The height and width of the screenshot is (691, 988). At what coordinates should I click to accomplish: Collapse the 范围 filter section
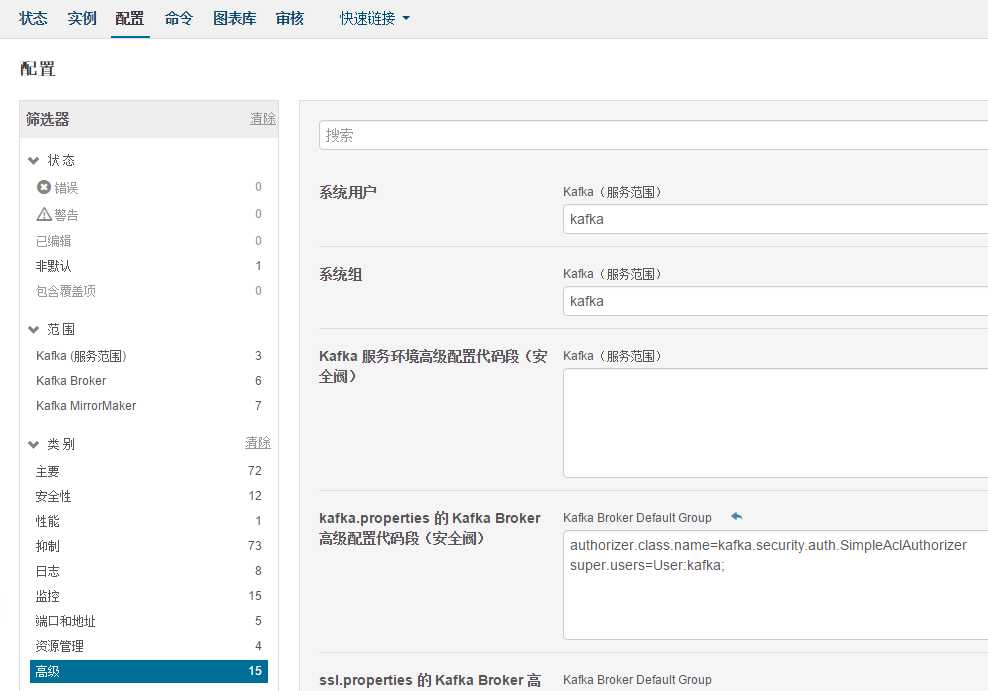point(34,329)
